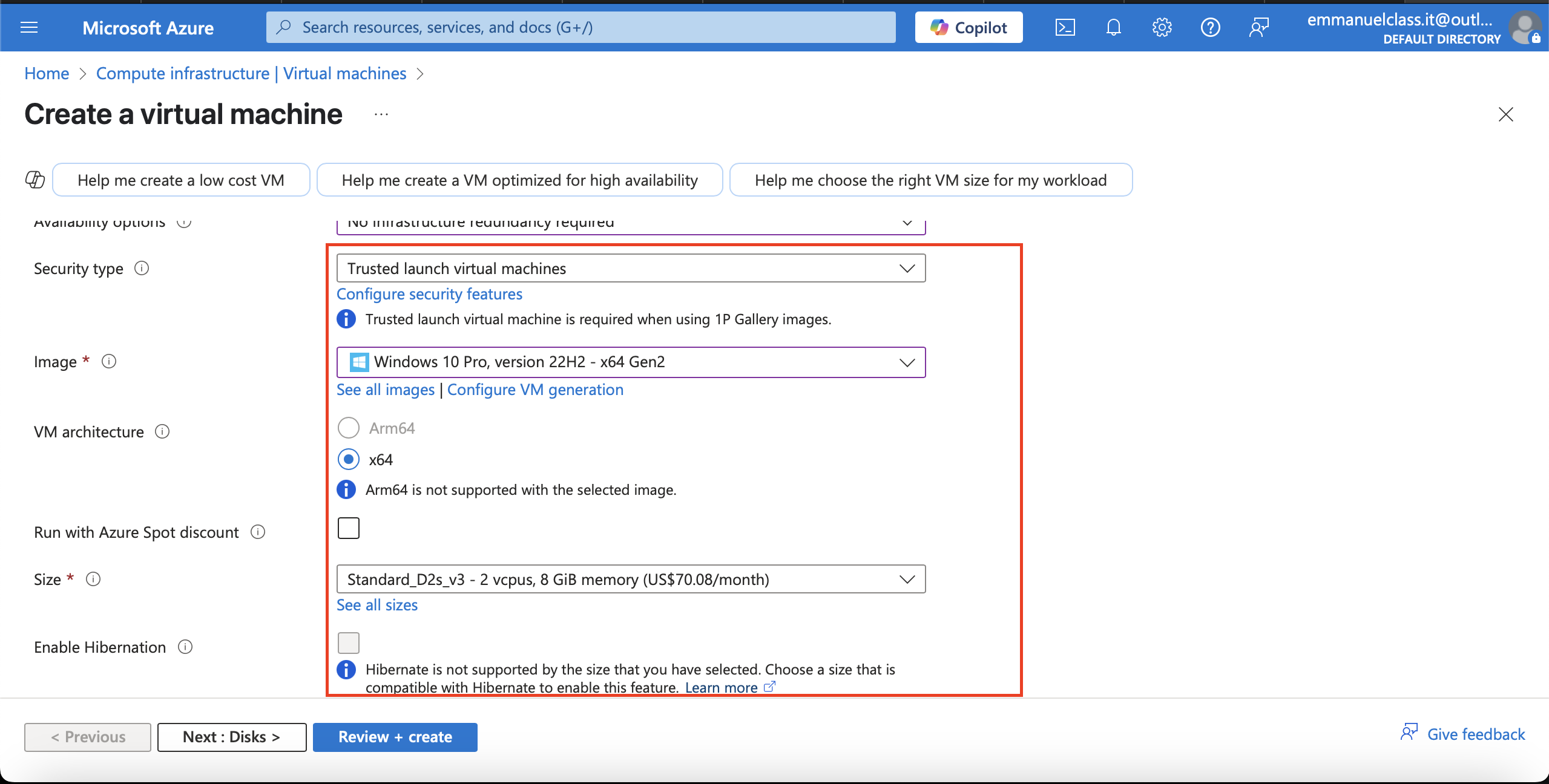Click the Previous button
This screenshot has width=1549, height=784.
tap(88, 737)
